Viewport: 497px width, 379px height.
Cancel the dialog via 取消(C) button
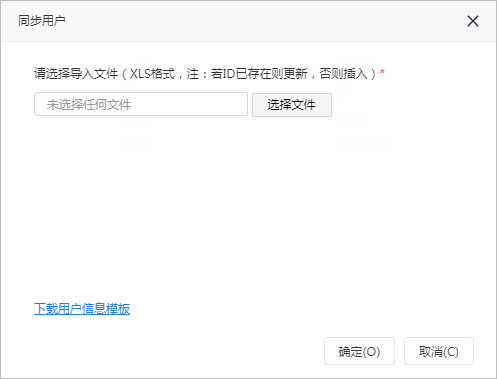439,351
